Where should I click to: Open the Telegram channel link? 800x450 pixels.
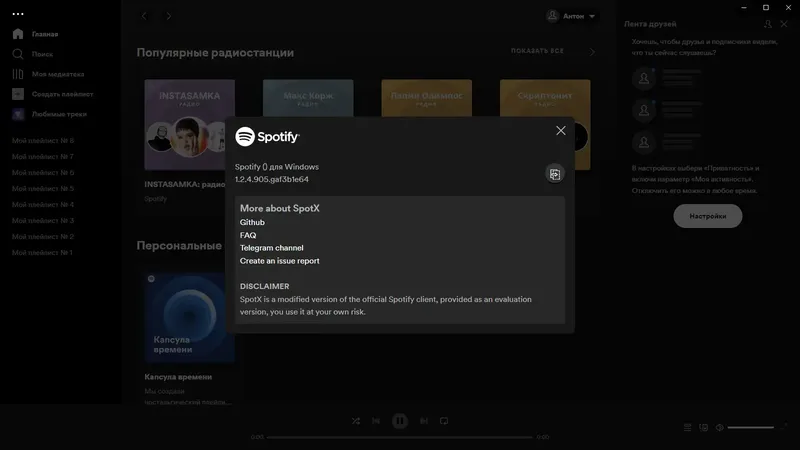click(x=271, y=248)
